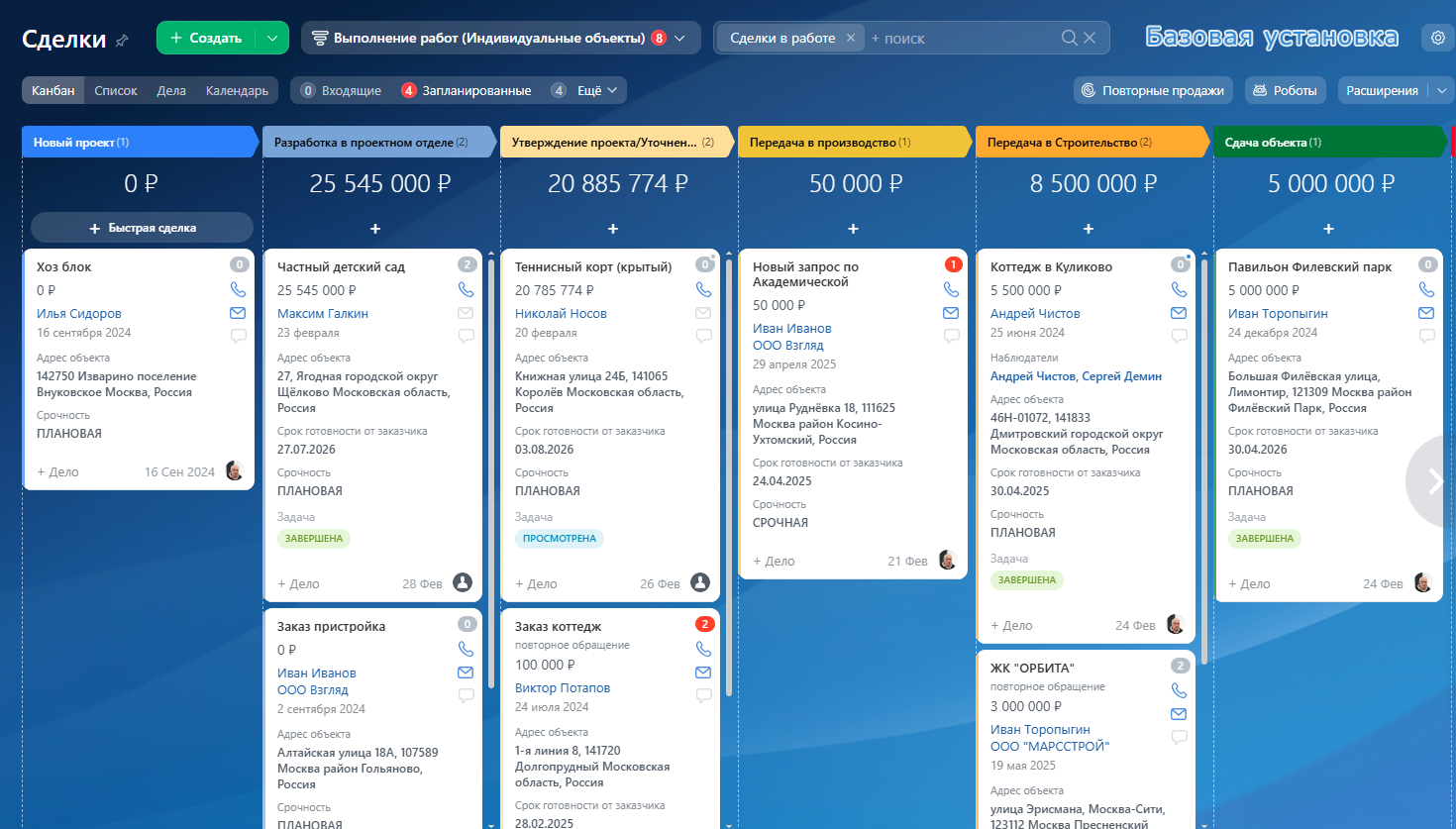
Task: Call contact on Хоз блок card
Action: [x=238, y=289]
